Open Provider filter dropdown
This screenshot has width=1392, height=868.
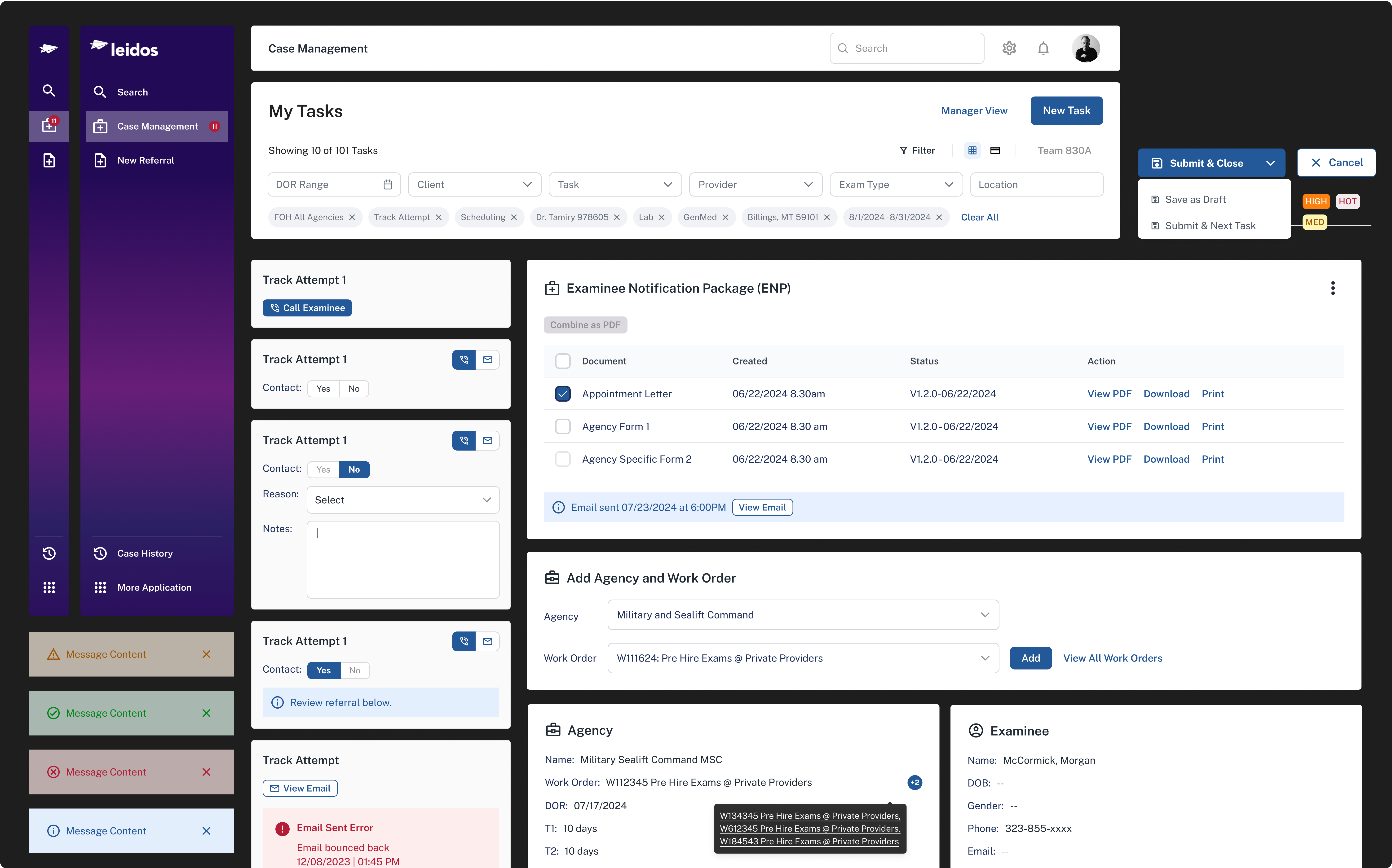coord(756,184)
